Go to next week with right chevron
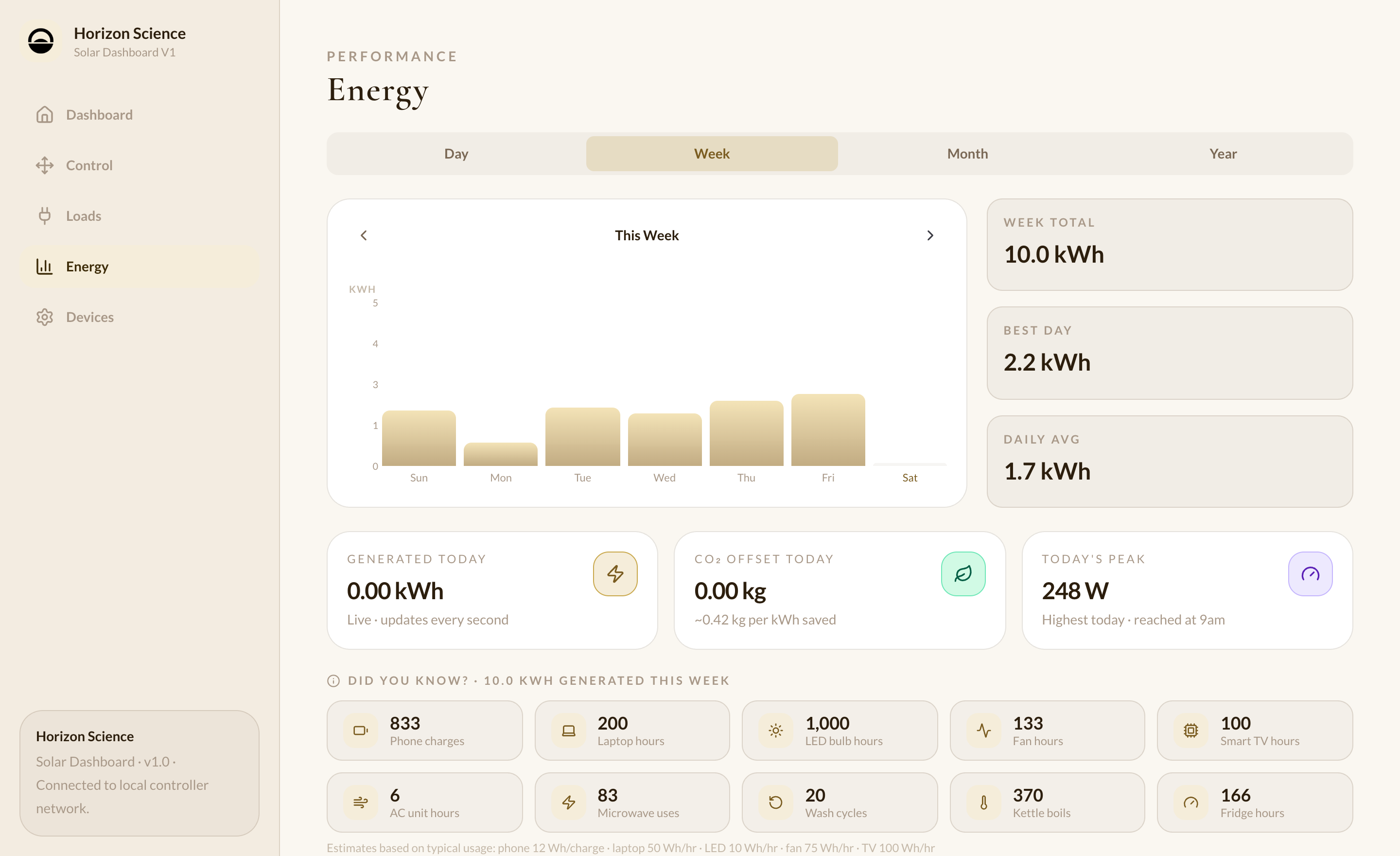This screenshot has height=856, width=1400. click(x=930, y=235)
